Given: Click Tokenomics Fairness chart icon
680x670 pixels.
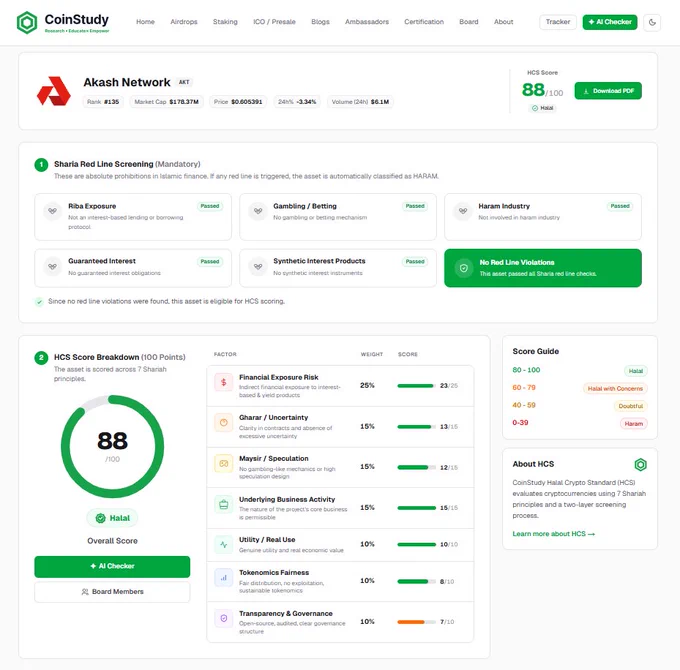Looking at the screenshot, I should pyautogui.click(x=223, y=578).
